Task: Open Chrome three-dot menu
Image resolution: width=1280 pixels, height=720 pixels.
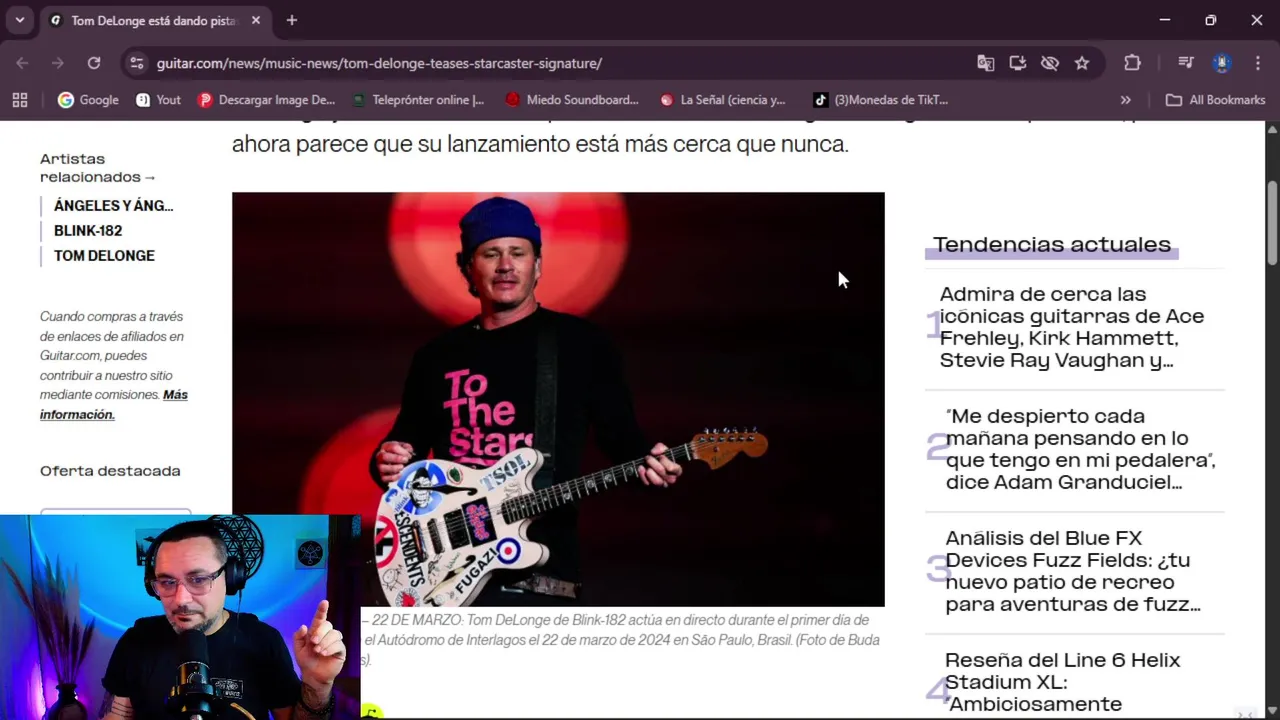Action: [x=1258, y=63]
